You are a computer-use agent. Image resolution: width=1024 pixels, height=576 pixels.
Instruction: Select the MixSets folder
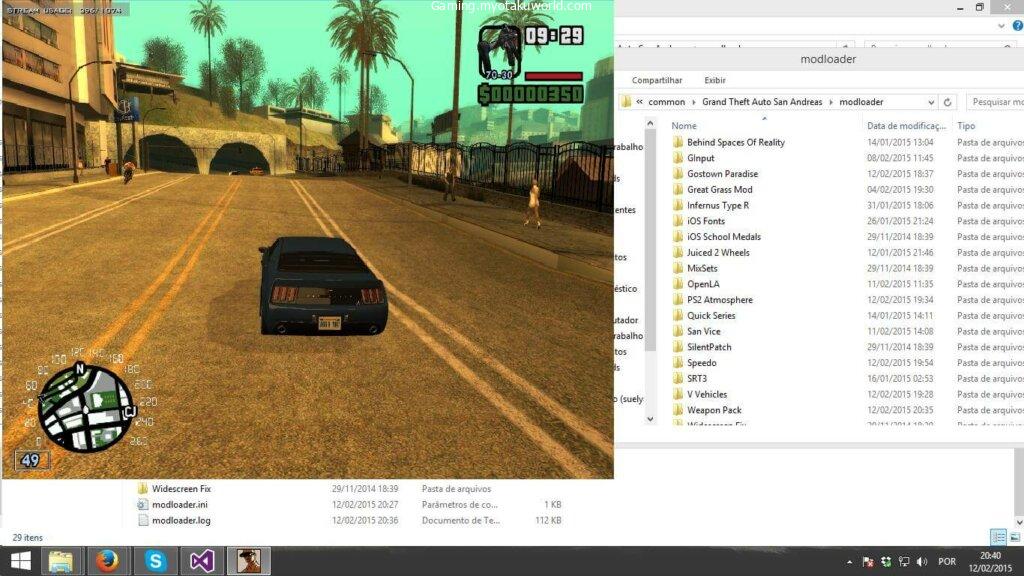point(702,268)
